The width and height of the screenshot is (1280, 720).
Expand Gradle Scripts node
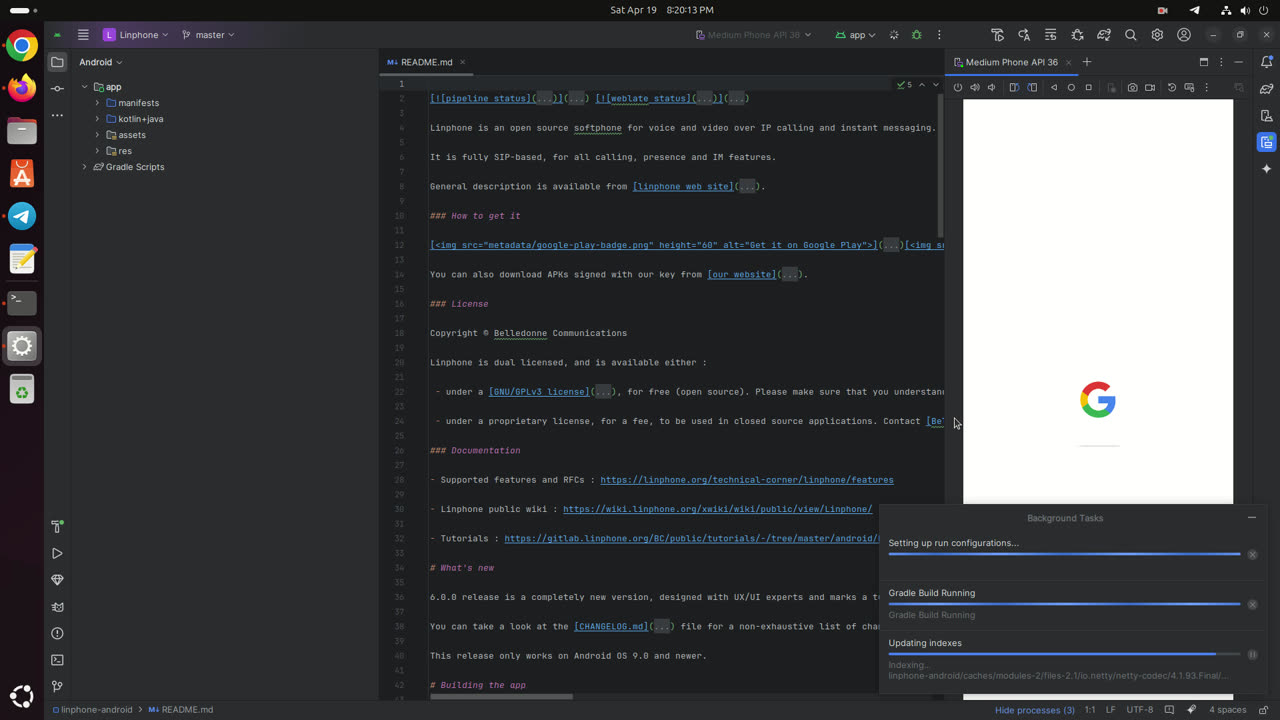click(x=84, y=167)
